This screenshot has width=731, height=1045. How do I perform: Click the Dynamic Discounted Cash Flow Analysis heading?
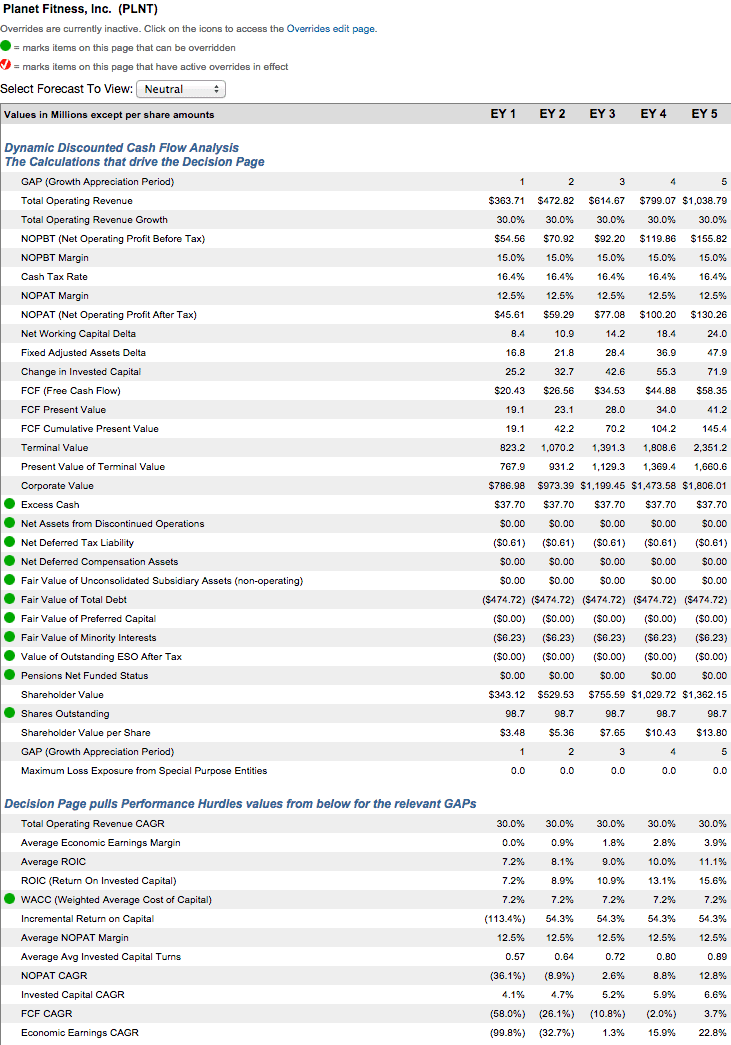tap(121, 148)
